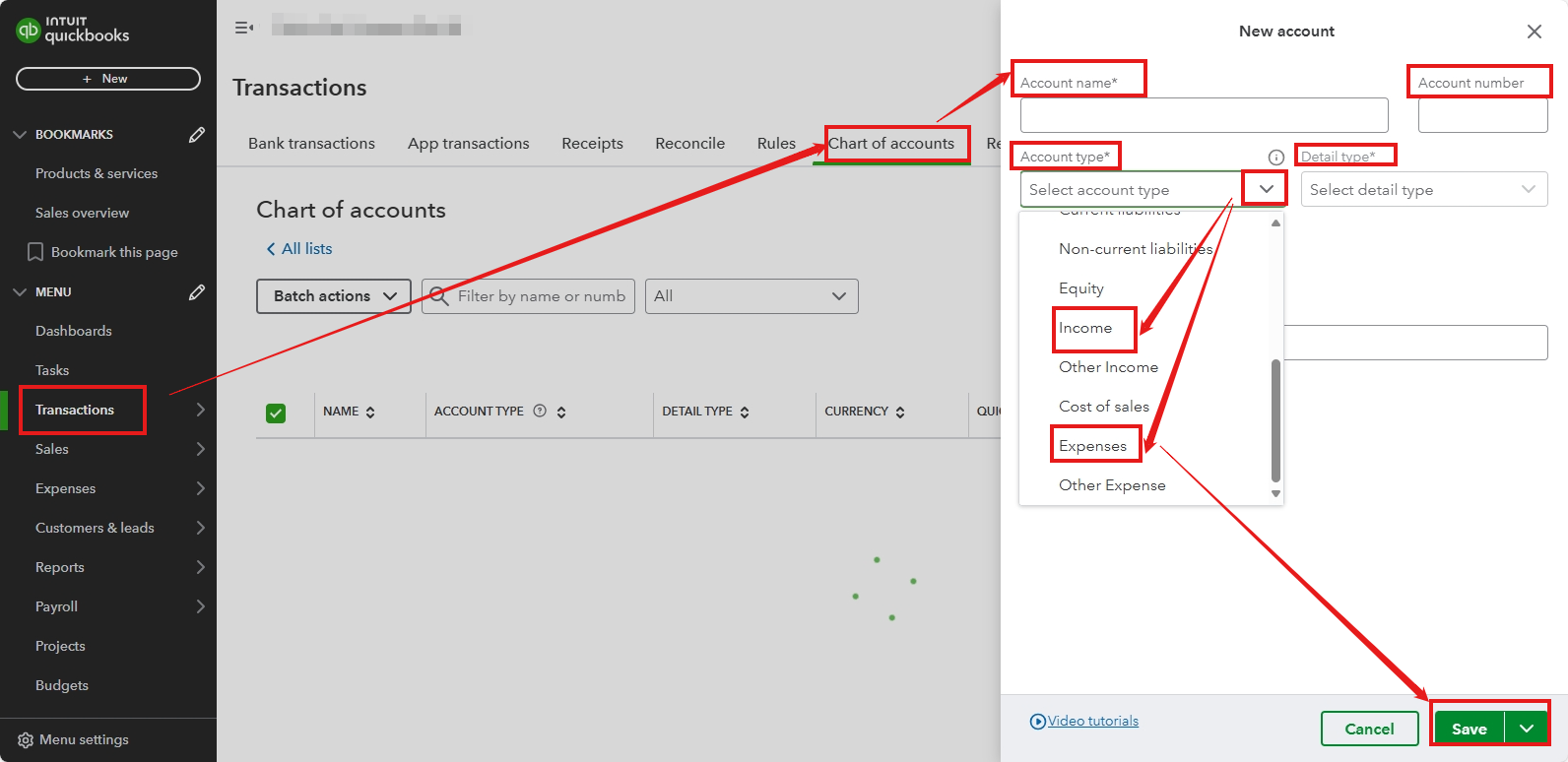1568x762 pixels.
Task: Edit menu with the pencil icon
Action: tap(197, 291)
